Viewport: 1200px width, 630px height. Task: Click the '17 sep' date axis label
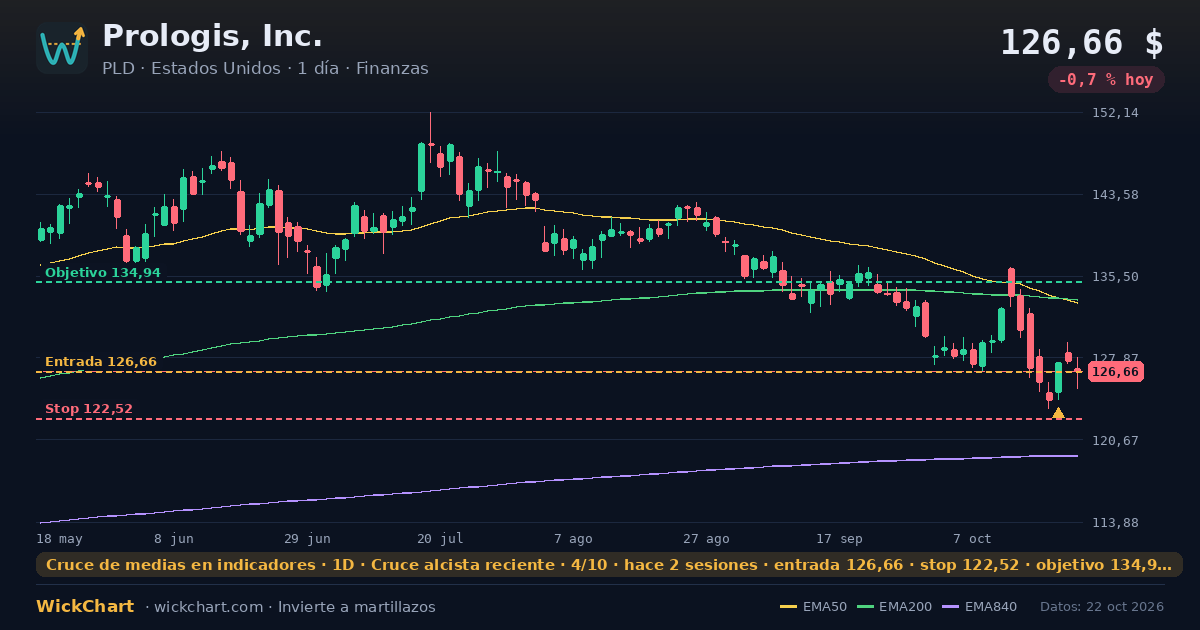839,538
